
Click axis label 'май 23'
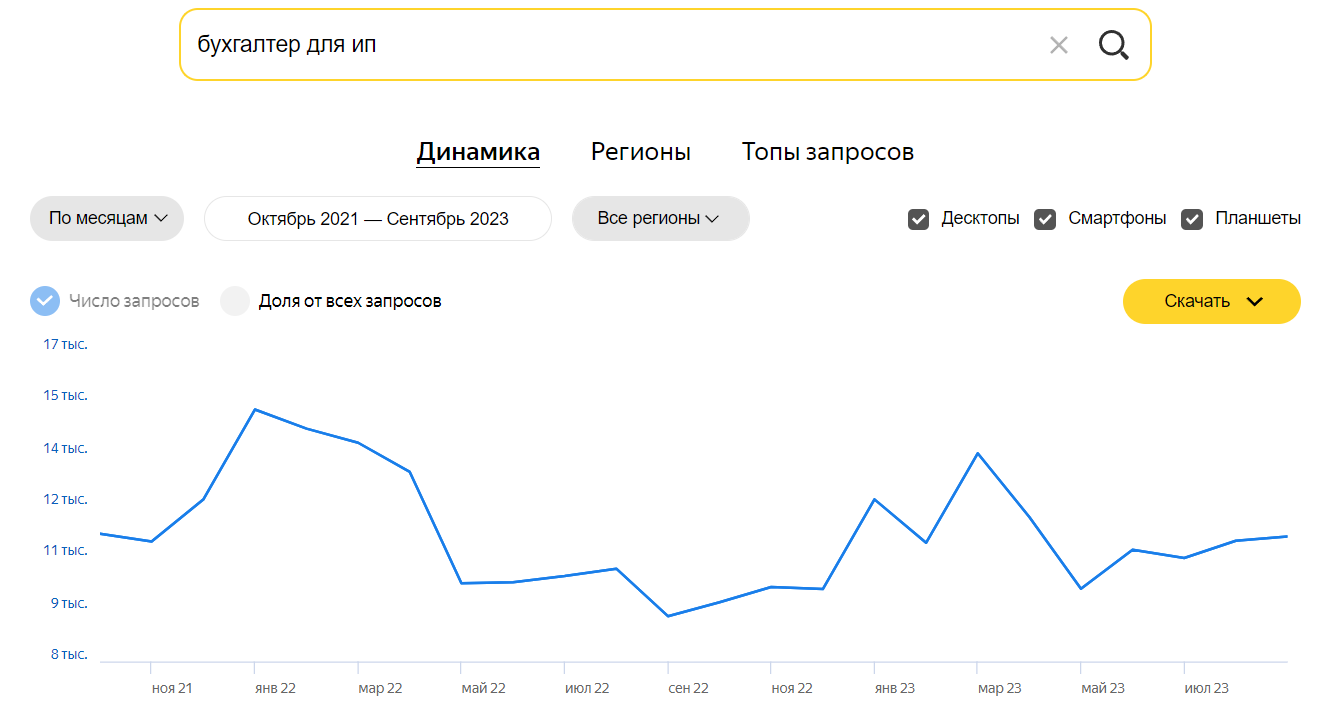coord(1103,688)
